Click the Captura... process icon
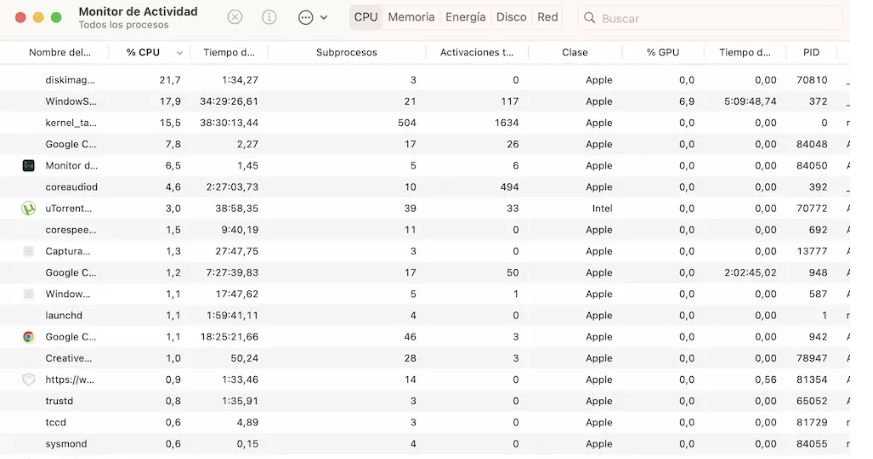Image resolution: width=873 pixels, height=459 pixels. tap(28, 251)
